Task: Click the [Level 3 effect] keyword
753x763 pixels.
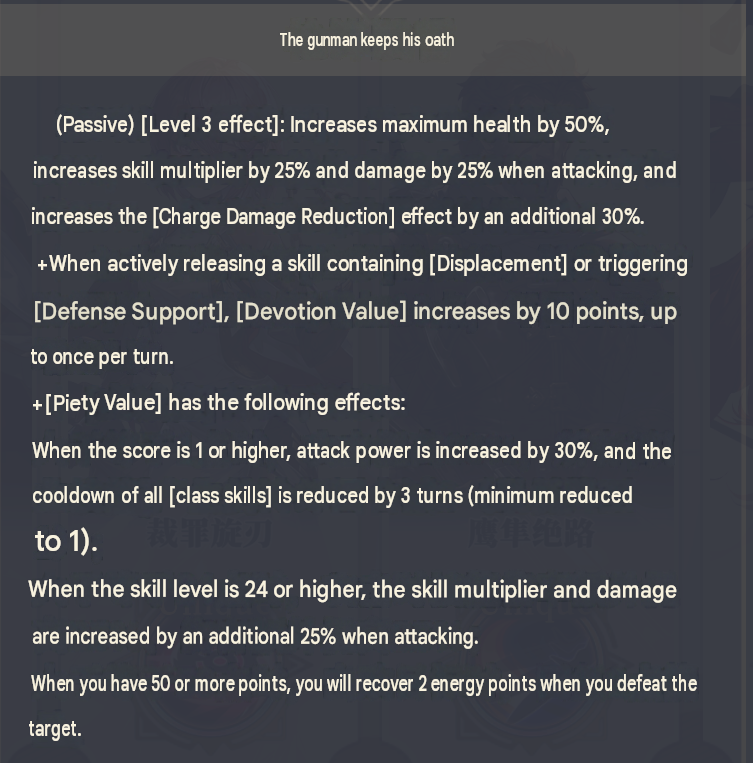Action: (x=209, y=125)
